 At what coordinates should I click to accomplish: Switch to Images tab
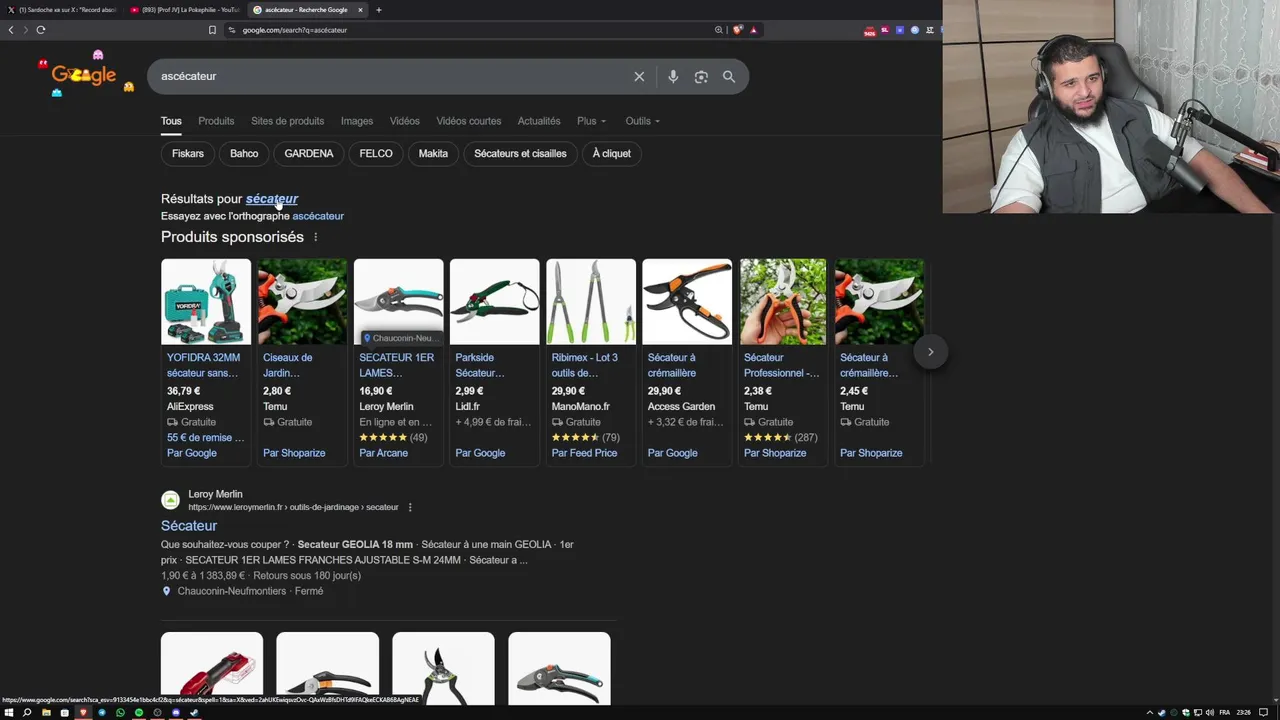click(x=357, y=121)
